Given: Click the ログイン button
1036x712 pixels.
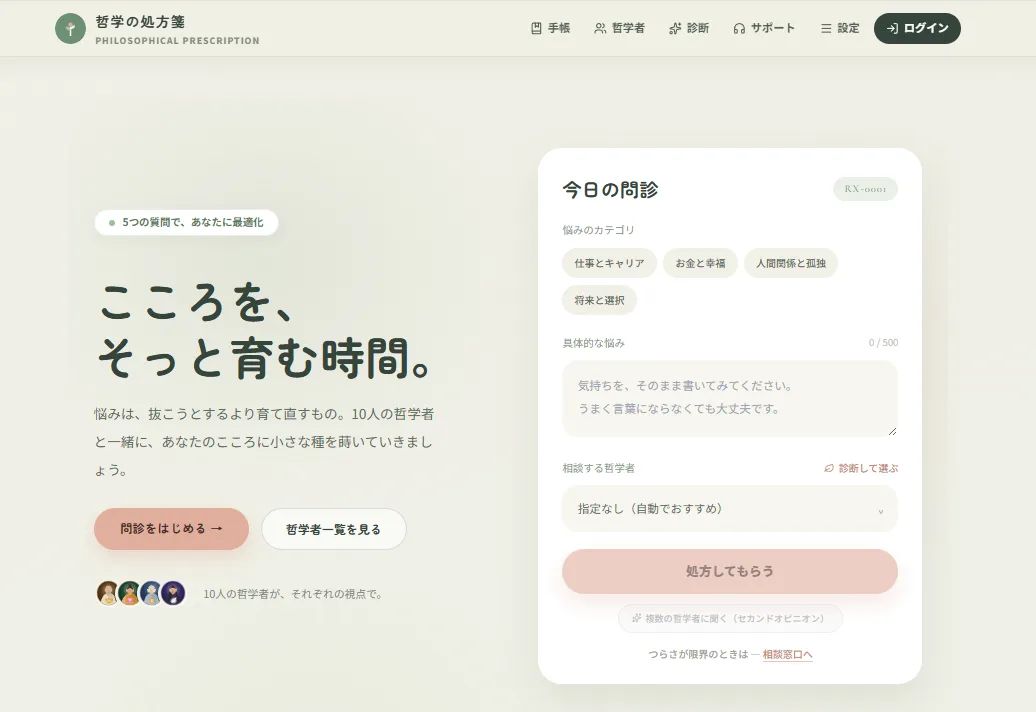Looking at the screenshot, I should click(917, 28).
